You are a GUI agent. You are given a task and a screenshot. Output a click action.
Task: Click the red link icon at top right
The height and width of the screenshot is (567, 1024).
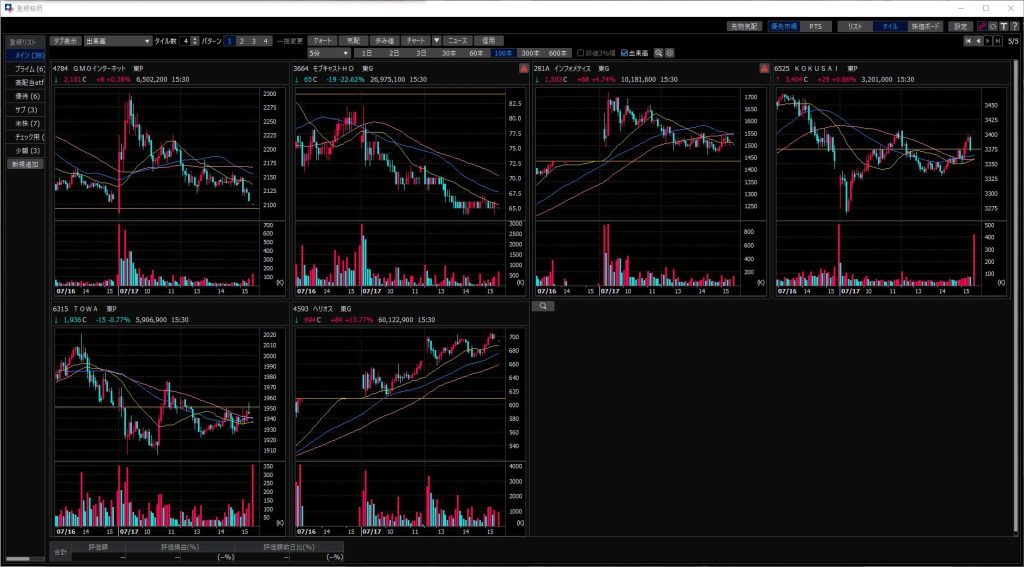[x=981, y=26]
